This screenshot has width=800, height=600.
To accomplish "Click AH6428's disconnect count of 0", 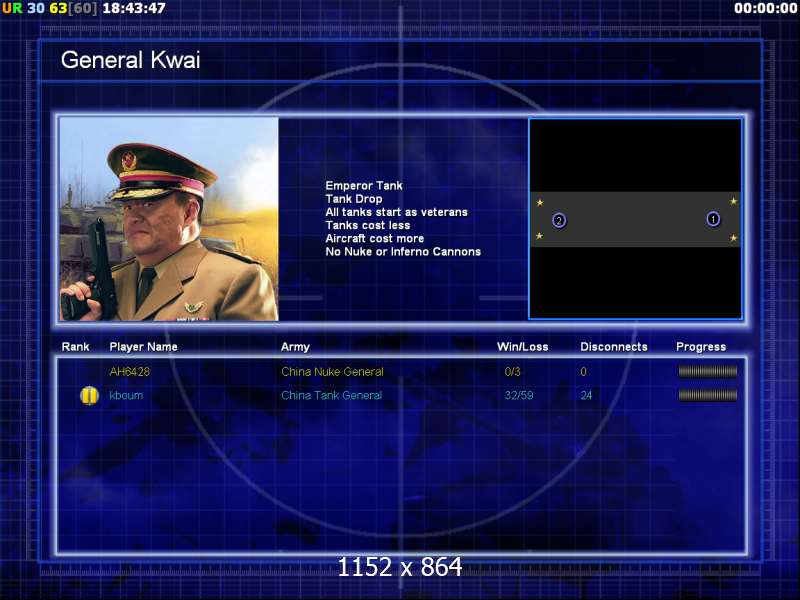I will click(x=583, y=371).
